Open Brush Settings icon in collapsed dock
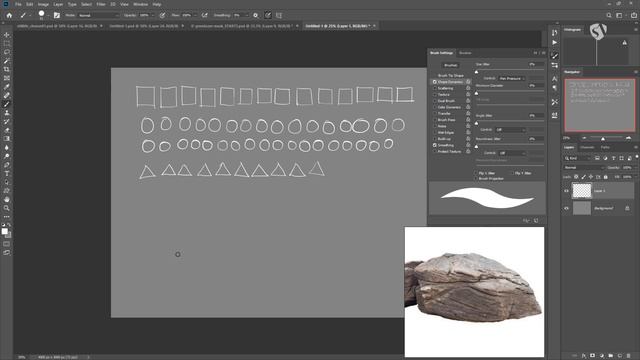The height and width of the screenshot is (360, 640). coord(554,56)
